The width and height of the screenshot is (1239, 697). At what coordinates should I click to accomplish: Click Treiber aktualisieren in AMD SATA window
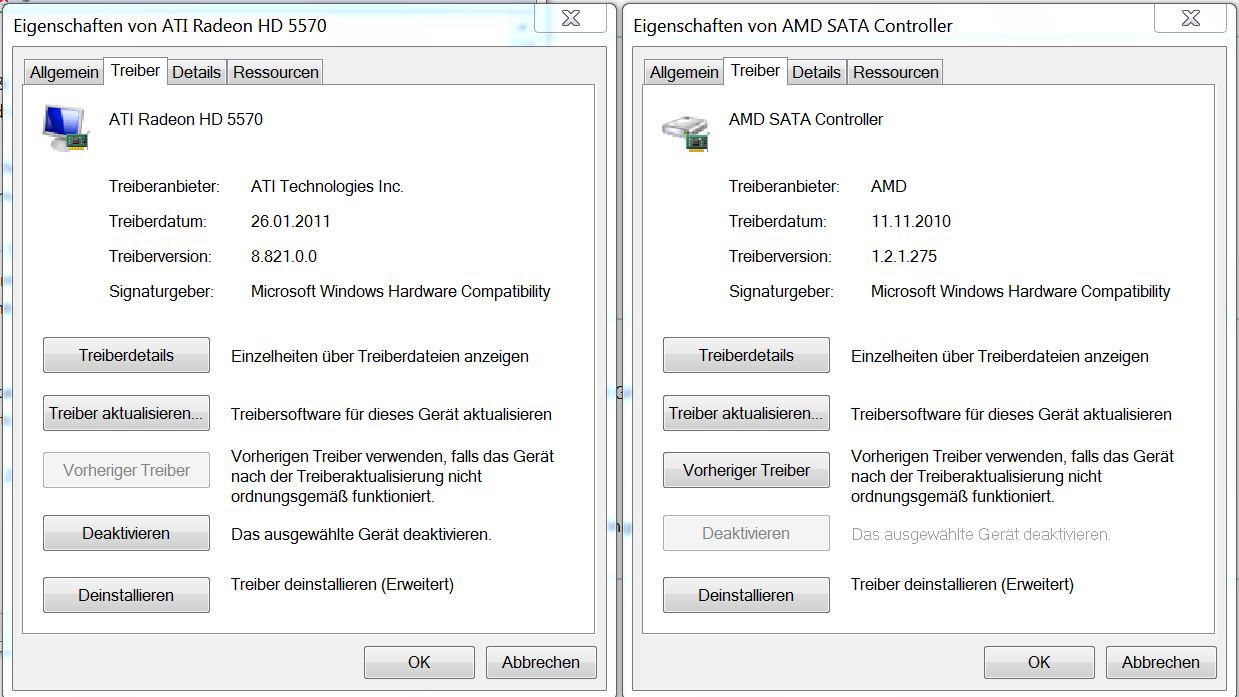click(x=746, y=413)
